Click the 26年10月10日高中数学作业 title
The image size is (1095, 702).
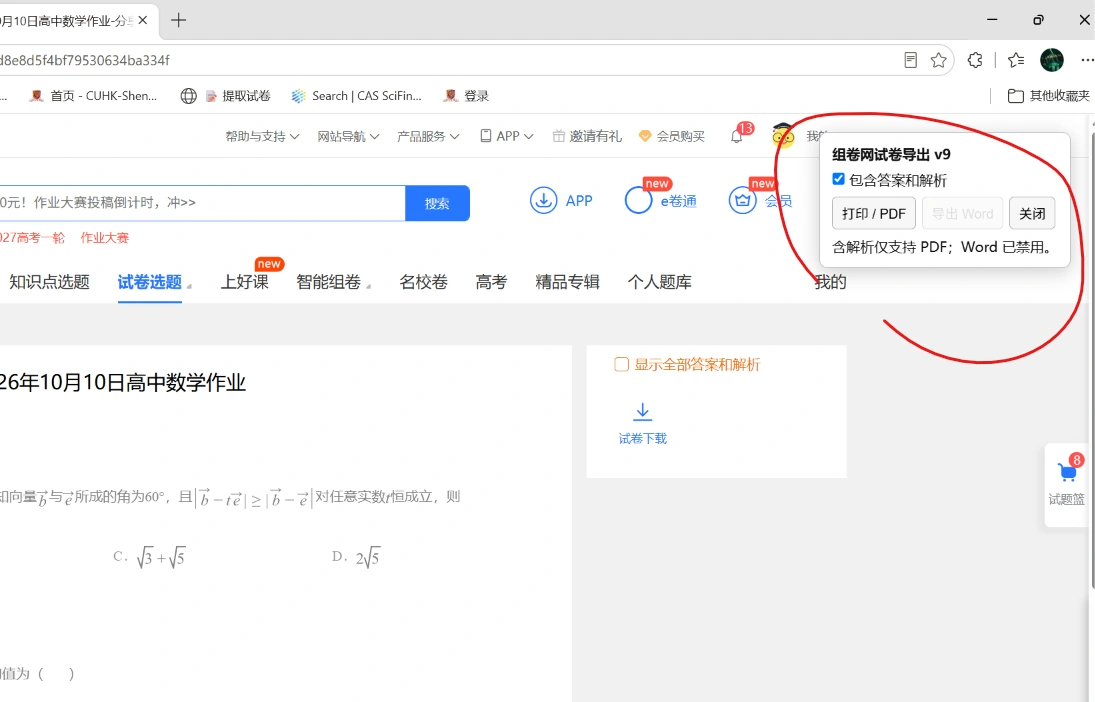122,383
